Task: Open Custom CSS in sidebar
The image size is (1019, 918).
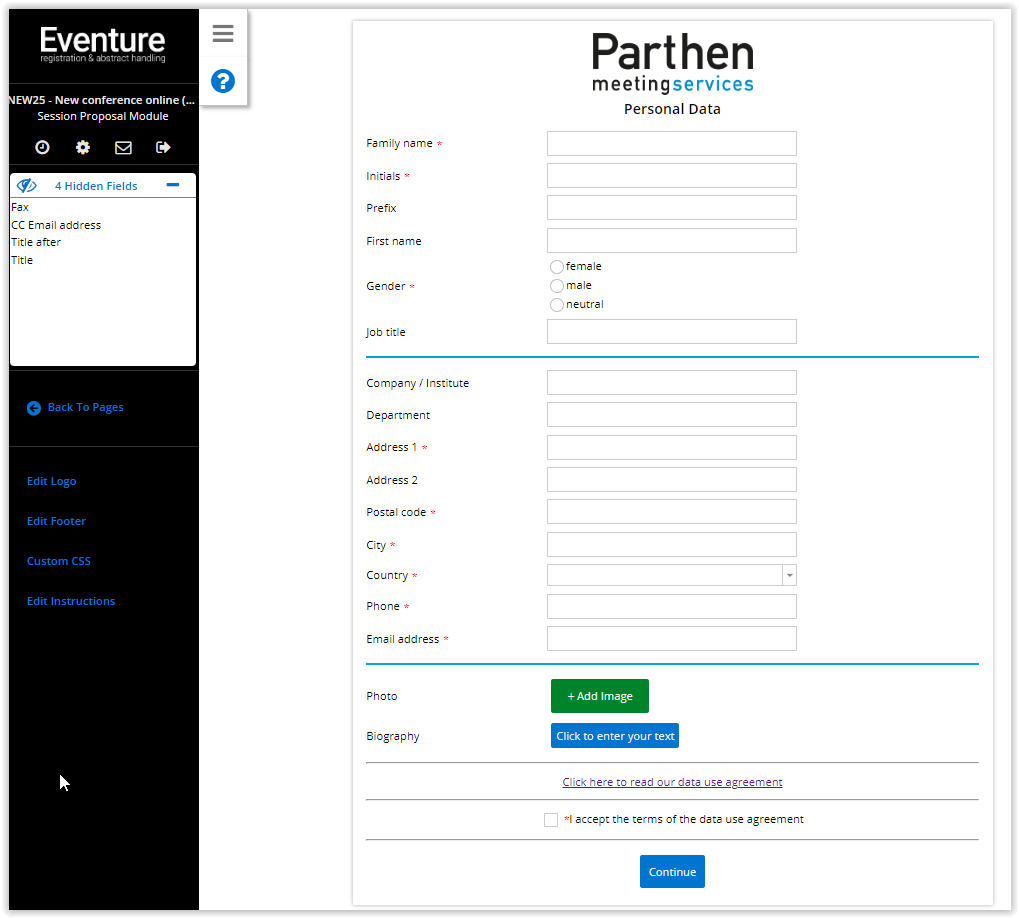Action: pyautogui.click(x=58, y=561)
